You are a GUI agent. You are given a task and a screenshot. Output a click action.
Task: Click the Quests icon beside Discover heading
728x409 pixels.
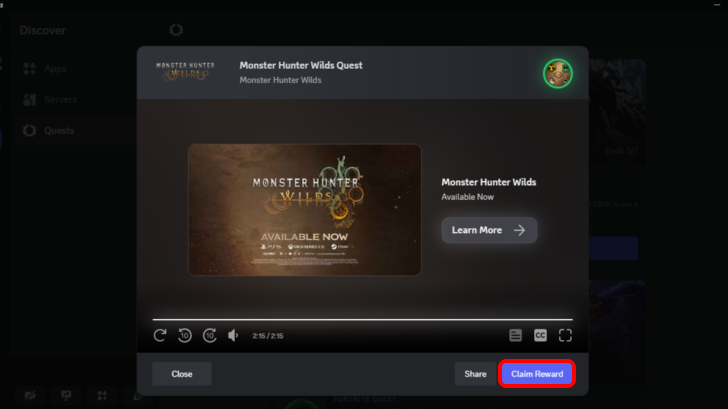coord(176,30)
